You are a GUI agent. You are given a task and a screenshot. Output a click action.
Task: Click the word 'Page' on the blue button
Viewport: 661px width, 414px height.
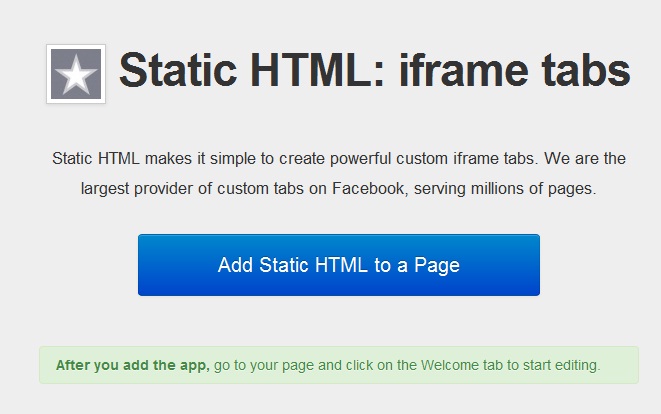coord(437,266)
